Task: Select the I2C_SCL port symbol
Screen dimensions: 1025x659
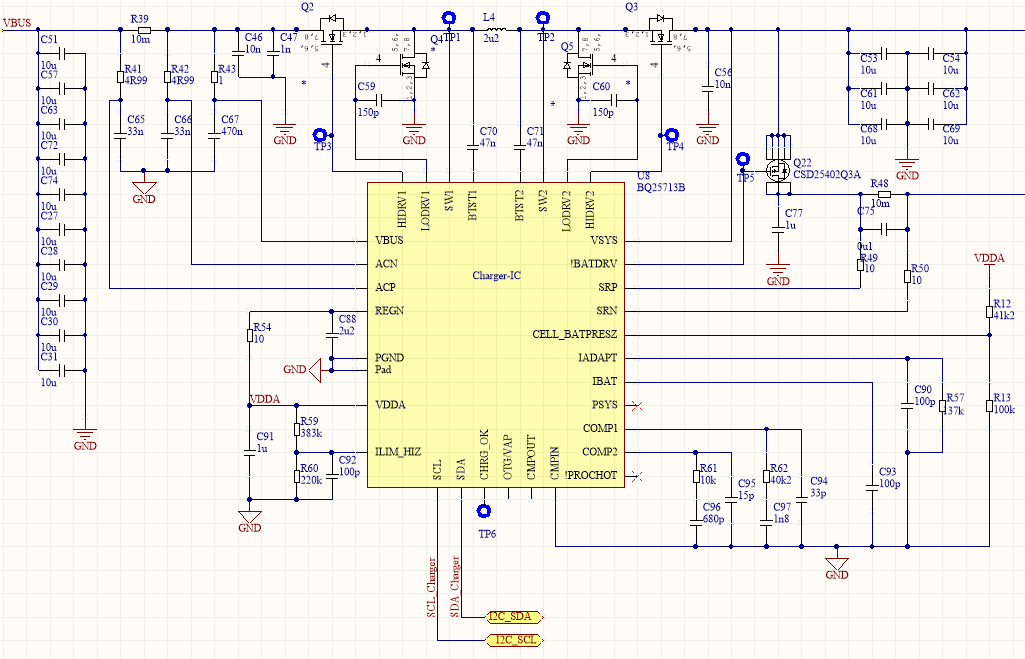Action: (515, 640)
